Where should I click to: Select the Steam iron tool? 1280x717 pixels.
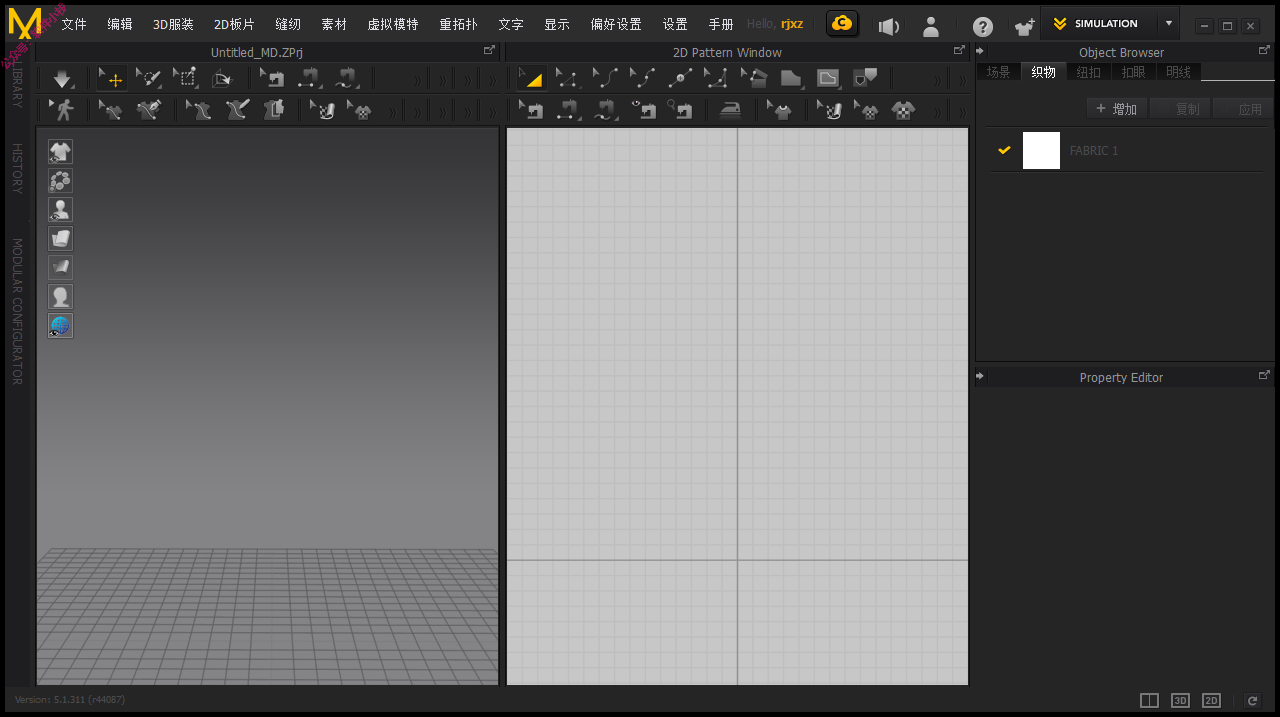[x=731, y=110]
